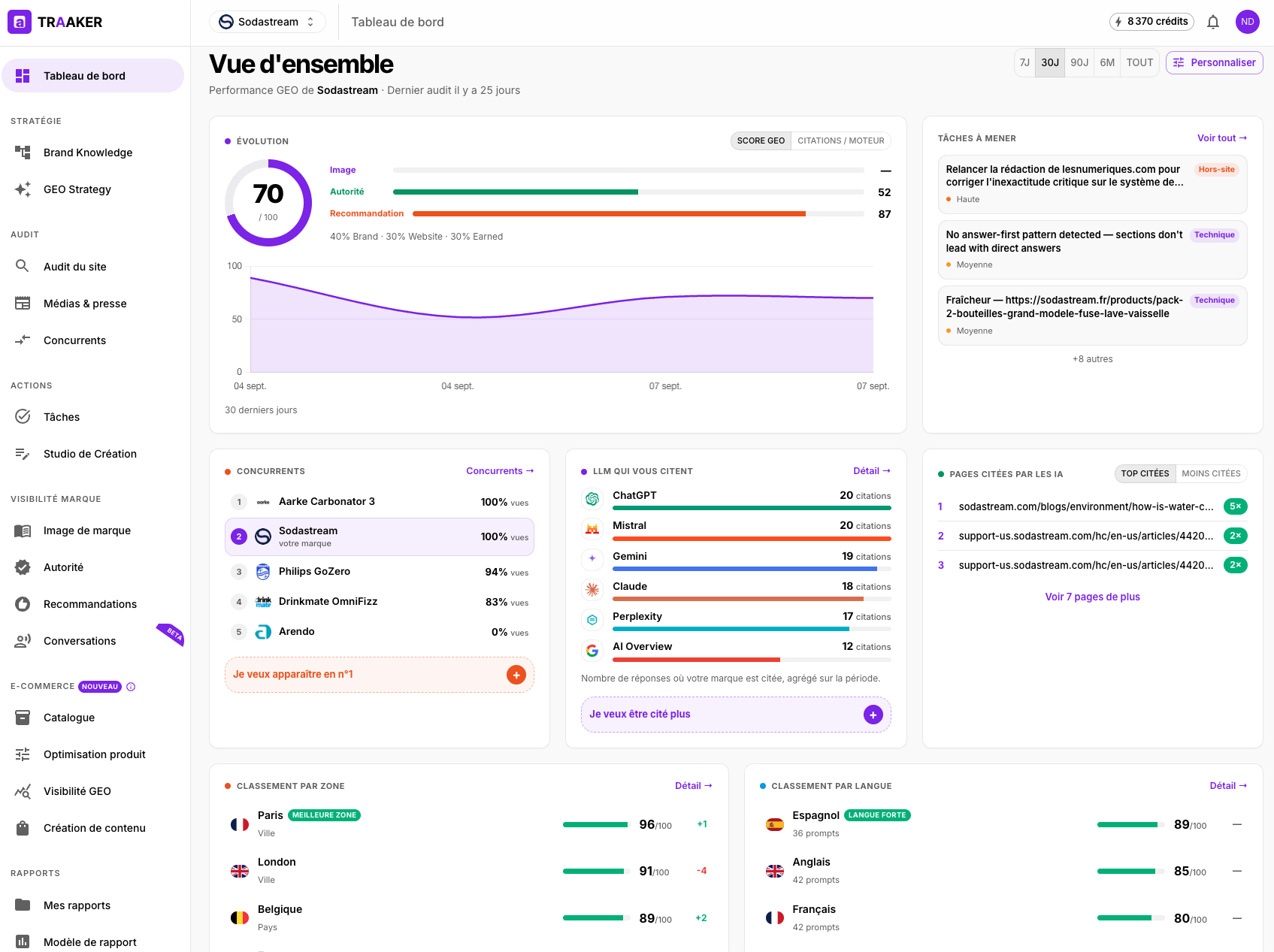Click the Concurrents sidebar icon
Screen dimensions: 1274x952
(23, 340)
